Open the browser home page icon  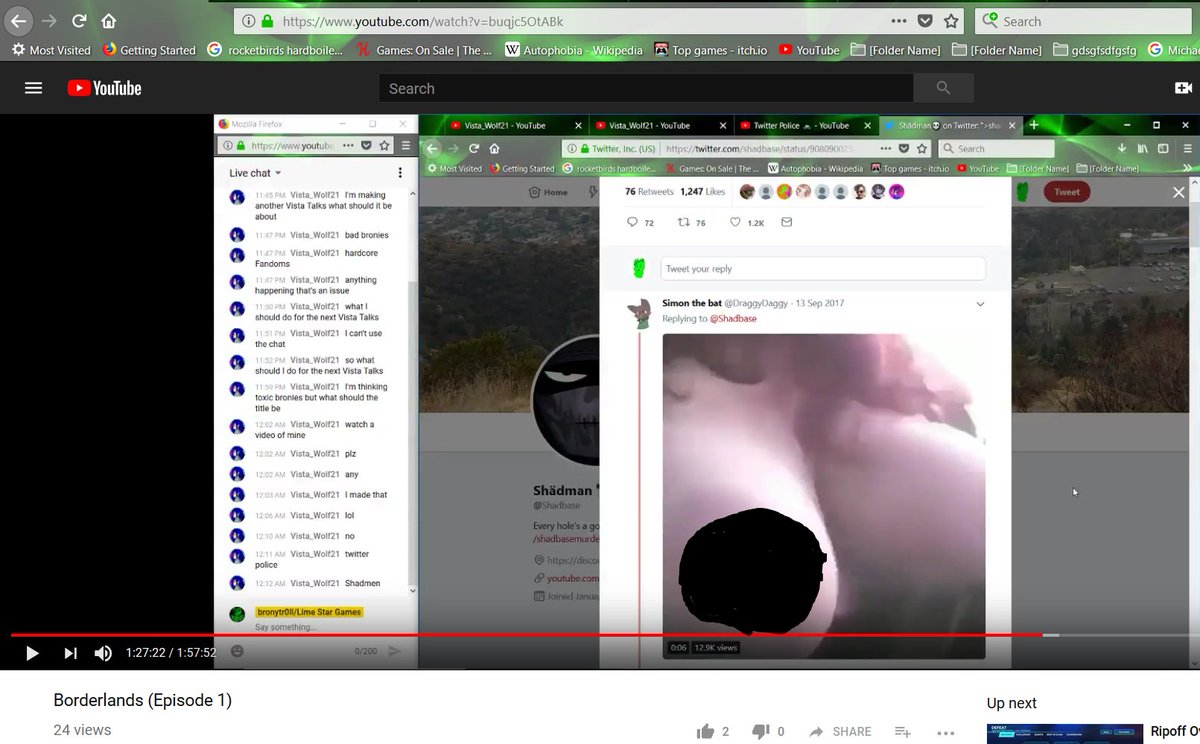(109, 21)
